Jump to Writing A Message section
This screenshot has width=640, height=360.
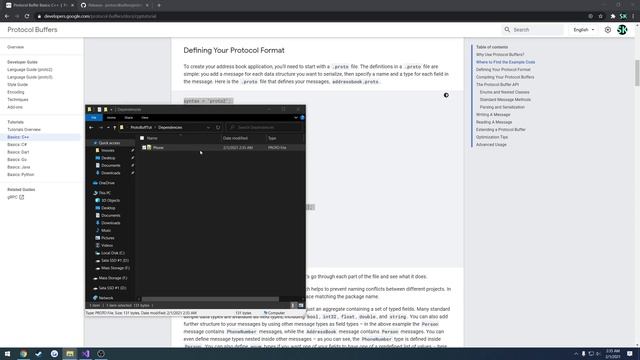click(x=493, y=115)
